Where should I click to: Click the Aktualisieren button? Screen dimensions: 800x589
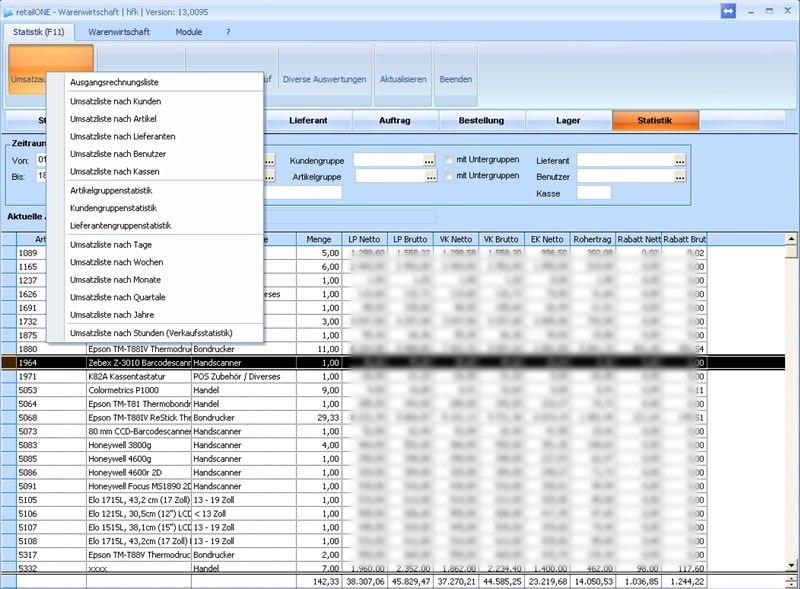pos(403,79)
